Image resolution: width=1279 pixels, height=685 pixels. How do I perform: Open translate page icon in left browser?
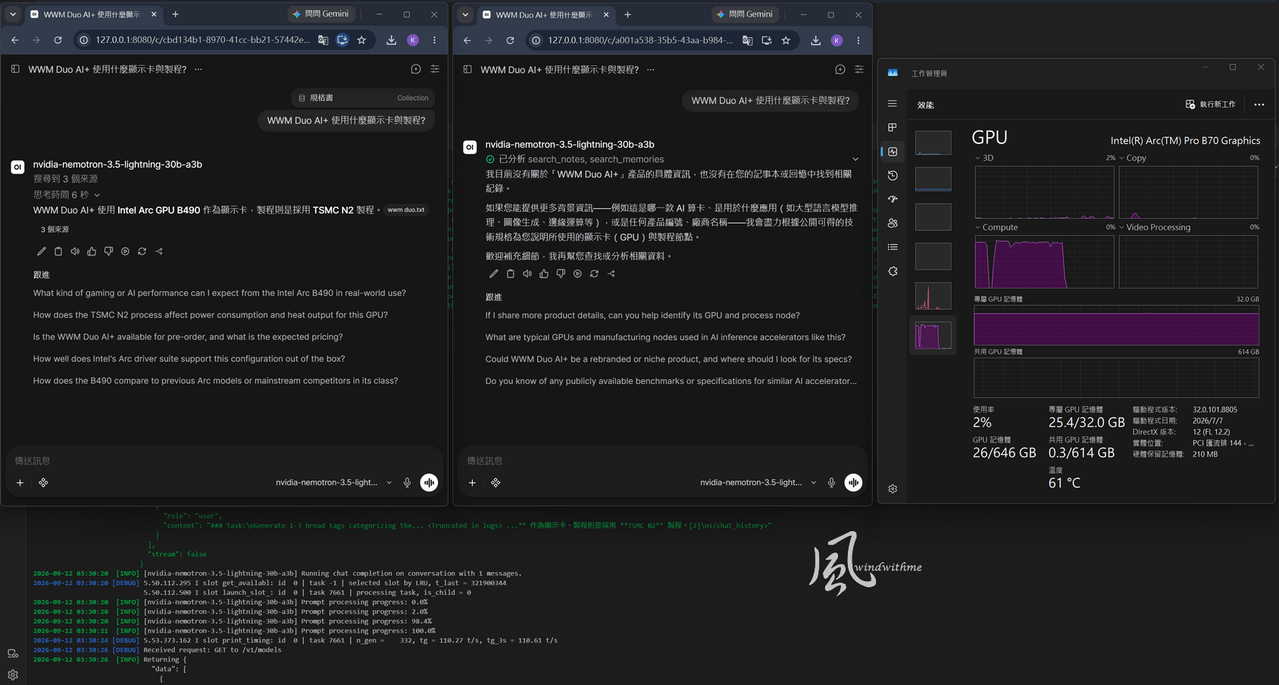pyautogui.click(x=323, y=40)
